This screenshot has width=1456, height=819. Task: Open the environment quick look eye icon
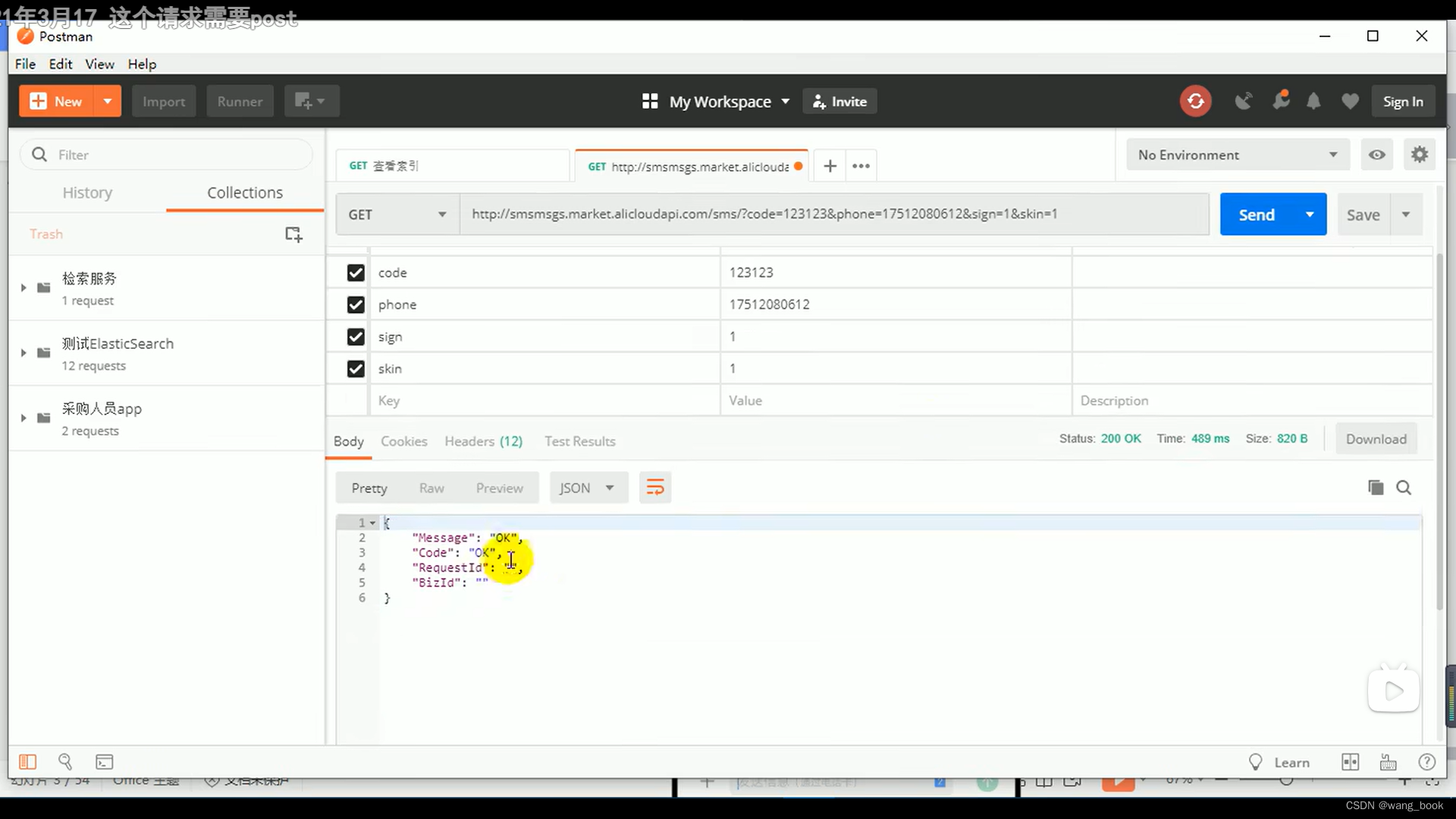click(1377, 155)
